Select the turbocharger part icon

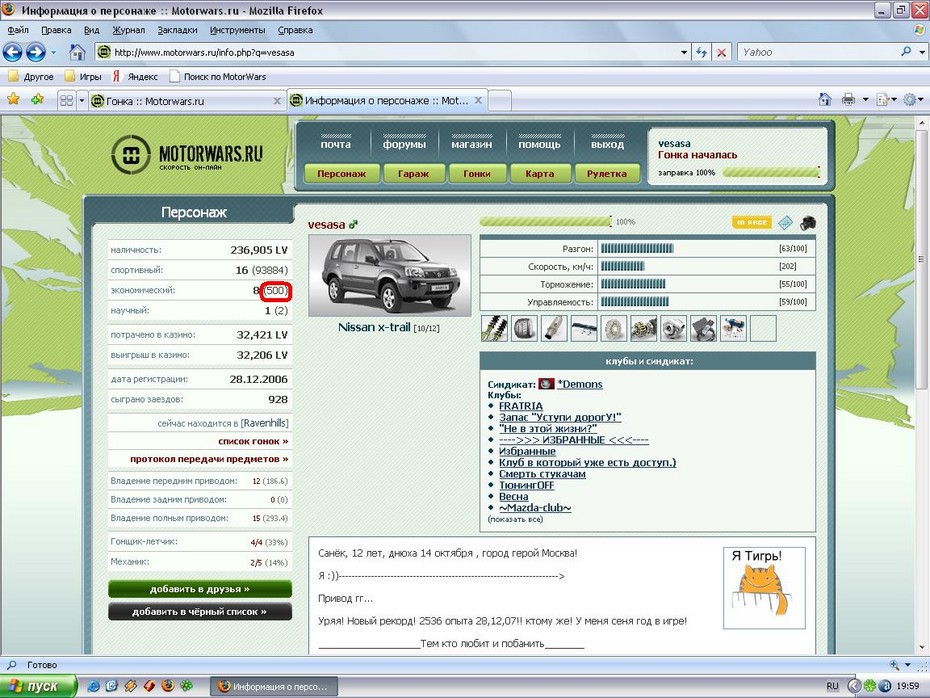[x=673, y=329]
